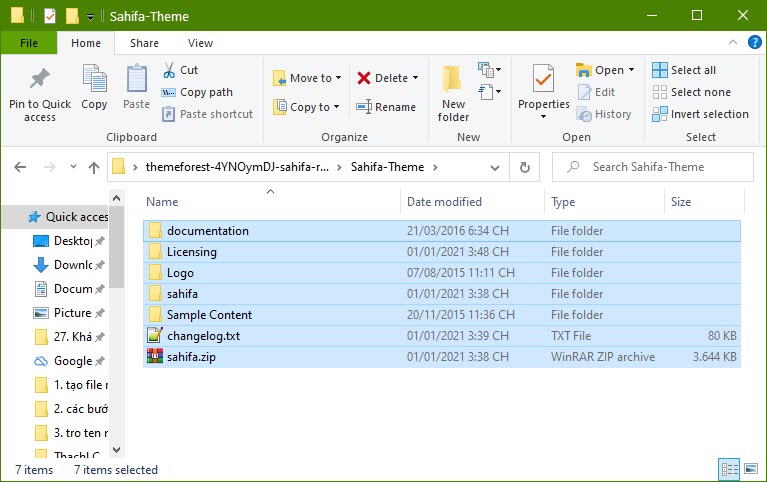The image size is (767, 482).
Task: Expand the breadcrumb arrow after Sahifa-Theme
Action: click(x=435, y=167)
